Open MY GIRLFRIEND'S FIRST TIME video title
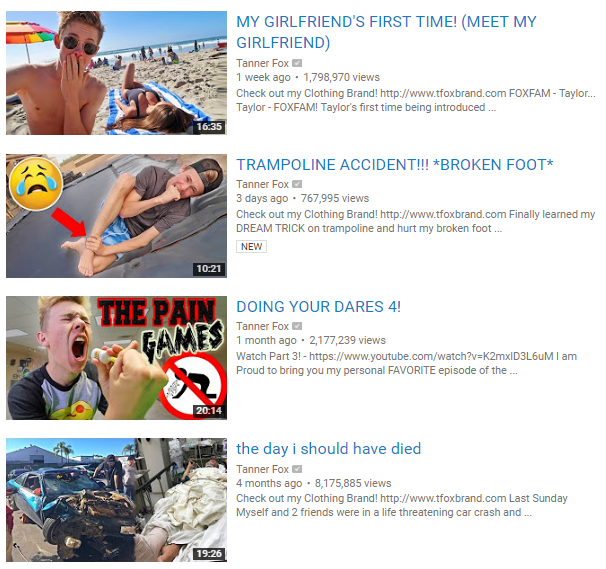Viewport: 606px width, 569px height. (x=386, y=32)
